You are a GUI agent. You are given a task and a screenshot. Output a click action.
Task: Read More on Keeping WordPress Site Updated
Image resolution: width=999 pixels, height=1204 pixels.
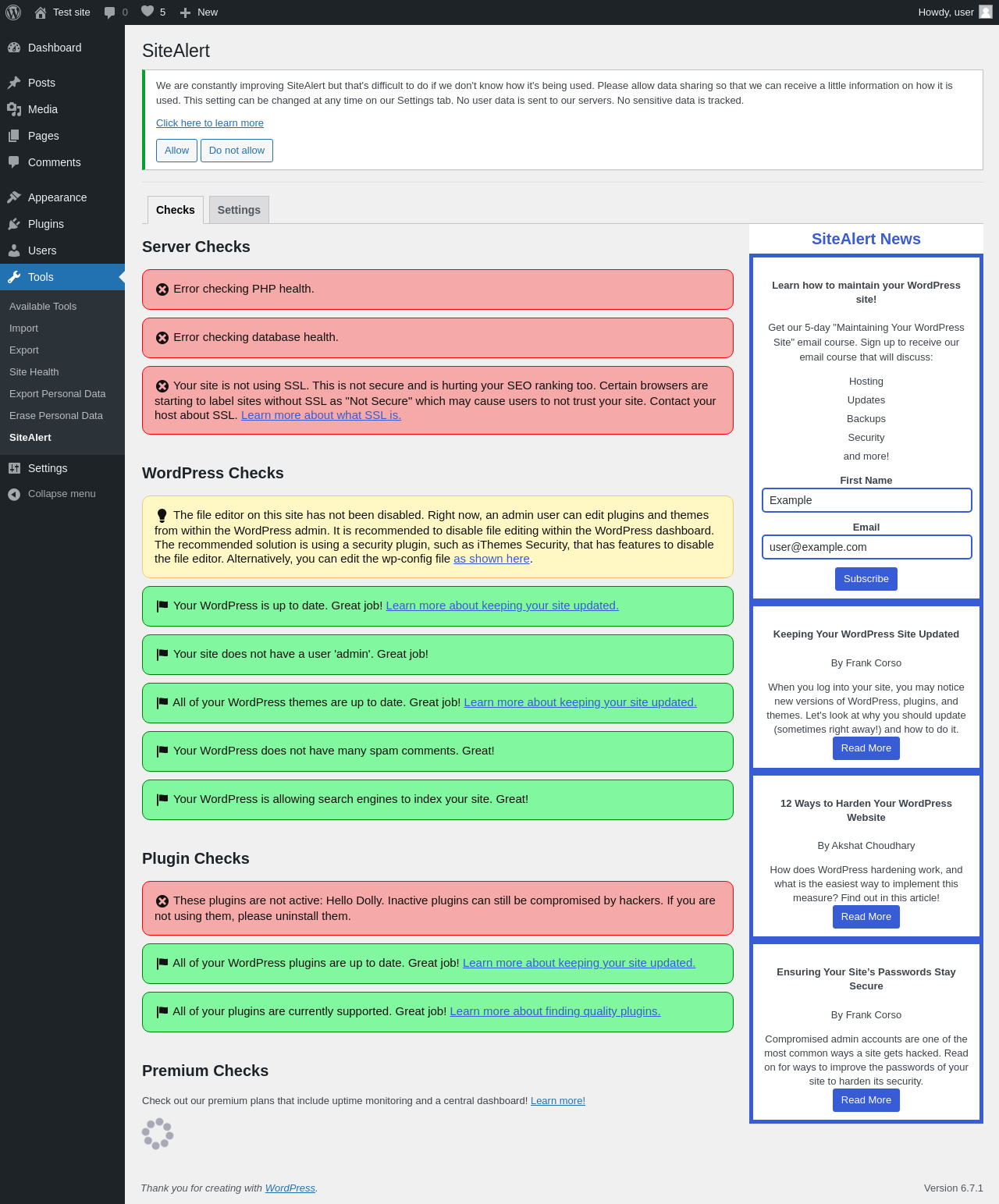click(x=866, y=748)
